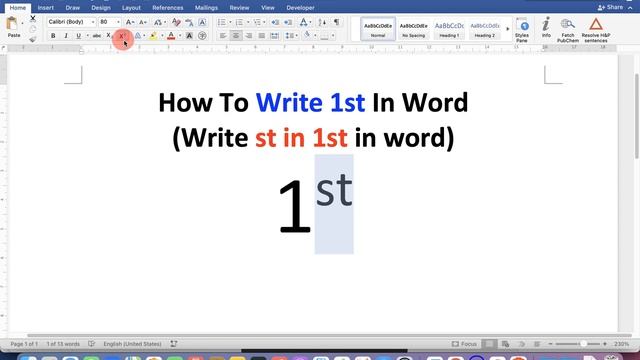This screenshot has width=640, height=360.
Task: Center align the text
Action: pos(236,36)
